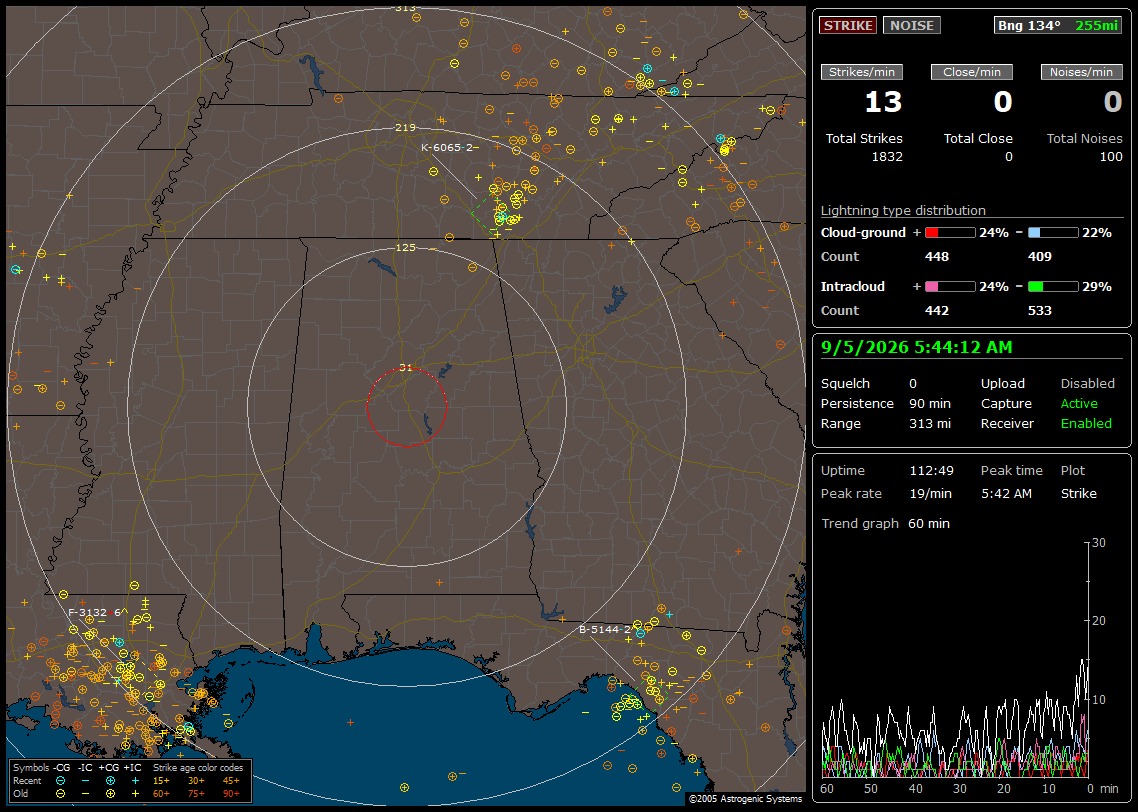Select storm cell label K-6065-2
This screenshot has width=1138, height=812.
pyautogui.click(x=447, y=147)
